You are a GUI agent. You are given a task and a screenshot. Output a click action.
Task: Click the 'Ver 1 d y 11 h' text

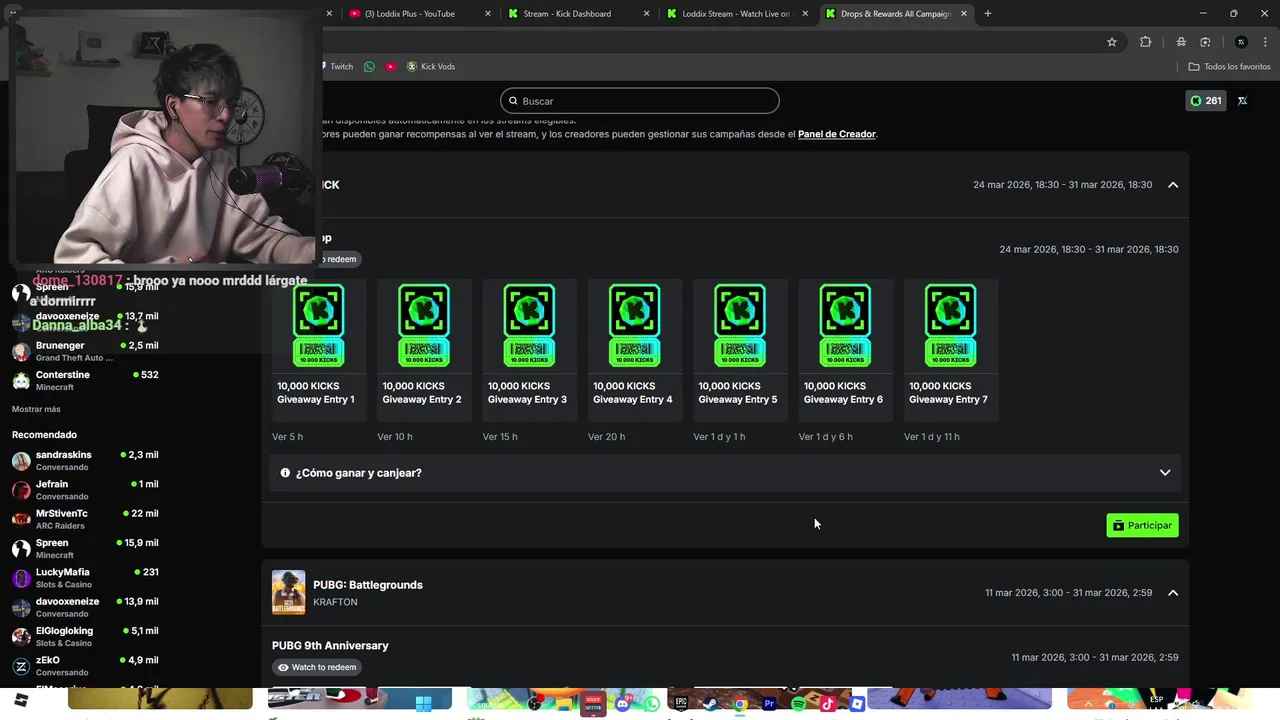click(x=932, y=437)
